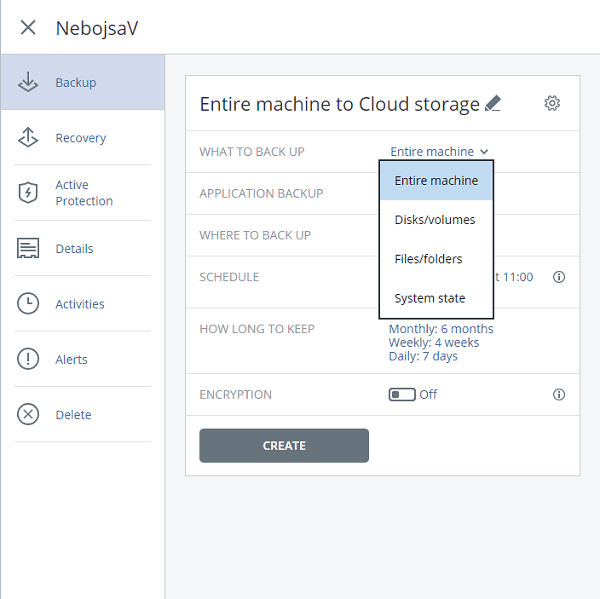Choose Entire machine from the dropdown list
This screenshot has width=600, height=599.
click(x=436, y=180)
